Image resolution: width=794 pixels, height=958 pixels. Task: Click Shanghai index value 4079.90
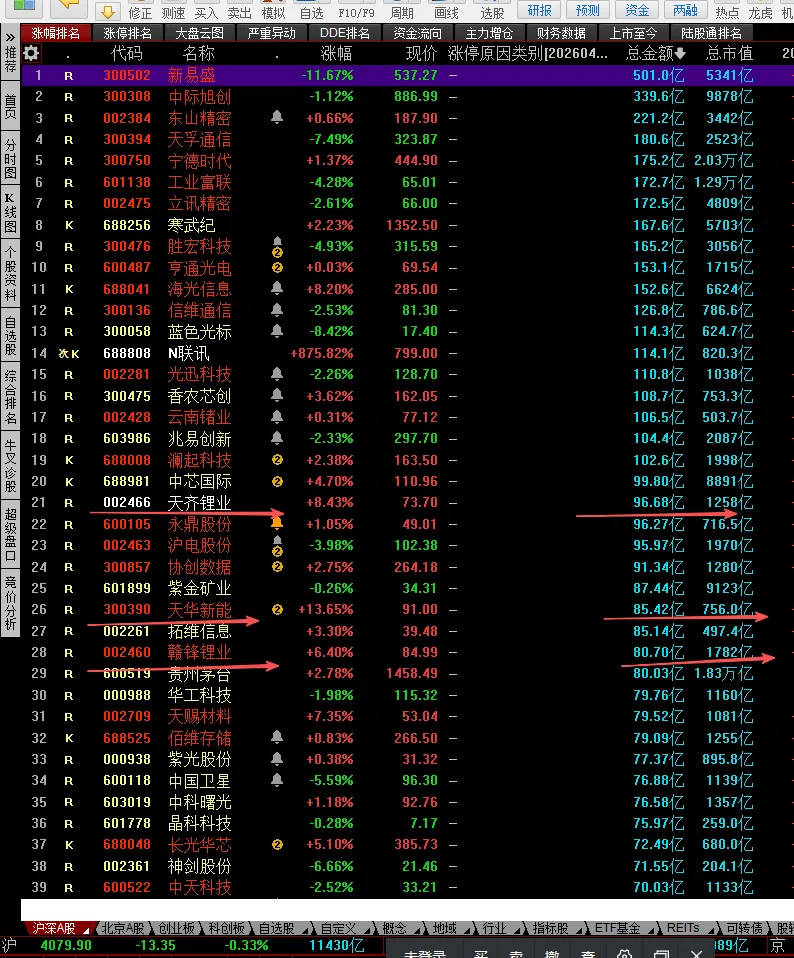66,946
